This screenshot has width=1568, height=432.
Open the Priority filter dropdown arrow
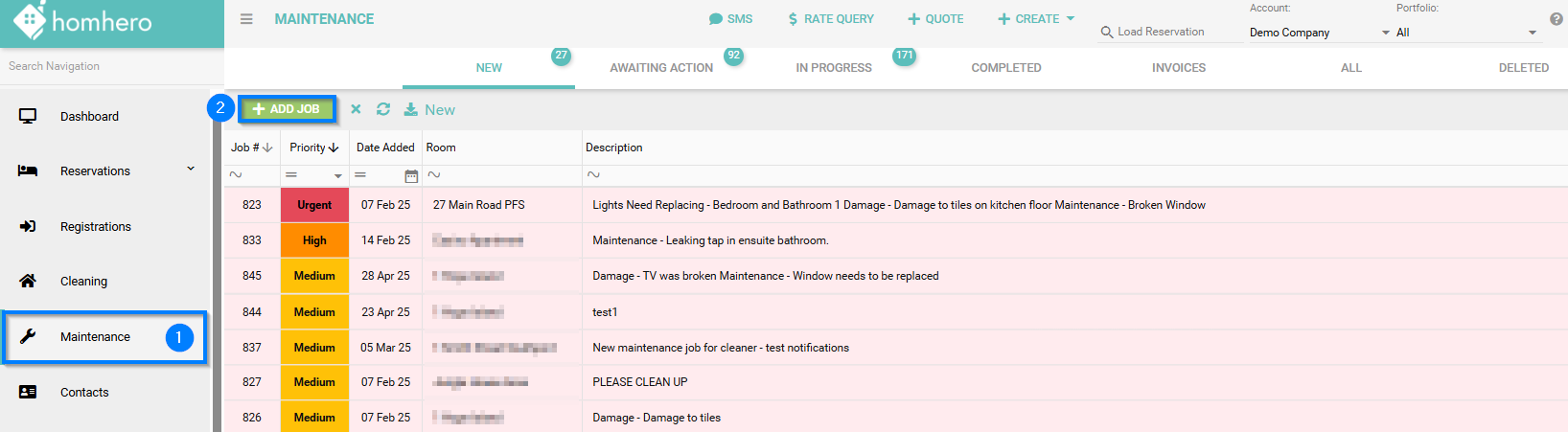337,175
